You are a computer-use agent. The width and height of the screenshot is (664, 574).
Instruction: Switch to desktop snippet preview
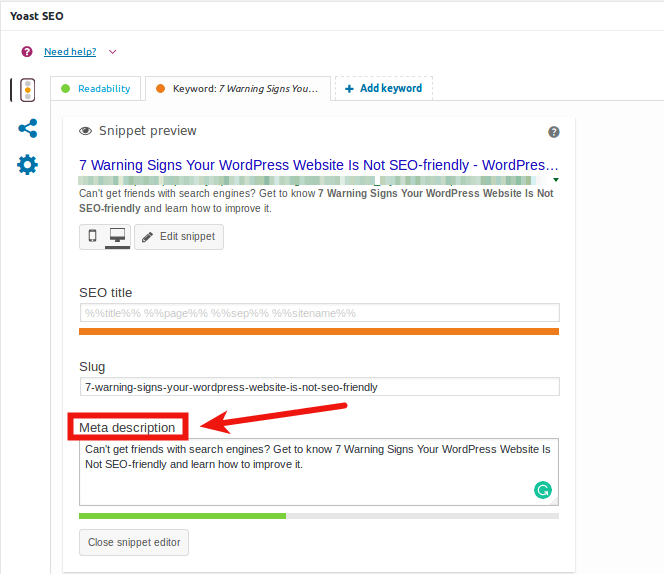tap(117, 236)
